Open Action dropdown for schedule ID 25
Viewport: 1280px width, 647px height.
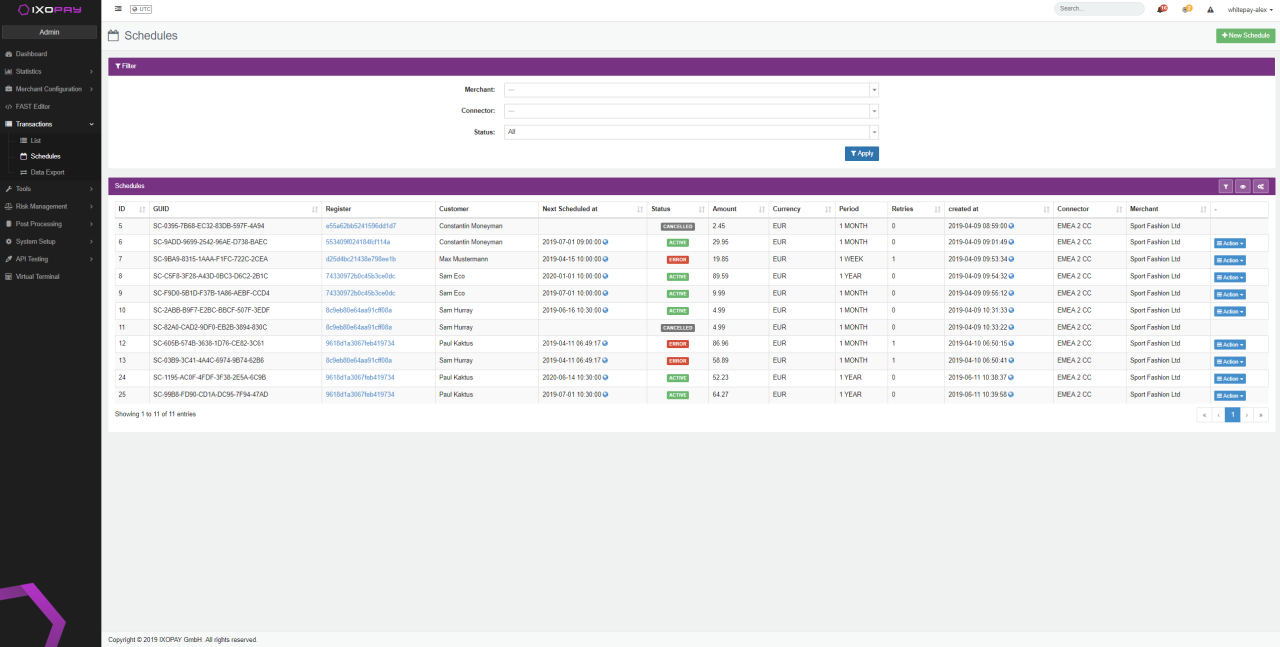[x=1230, y=395]
